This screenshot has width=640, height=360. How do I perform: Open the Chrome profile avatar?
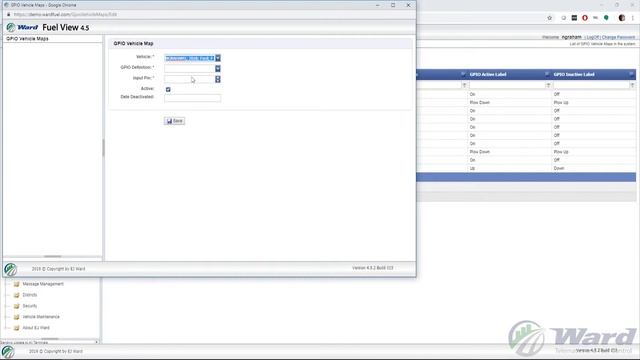click(622, 18)
